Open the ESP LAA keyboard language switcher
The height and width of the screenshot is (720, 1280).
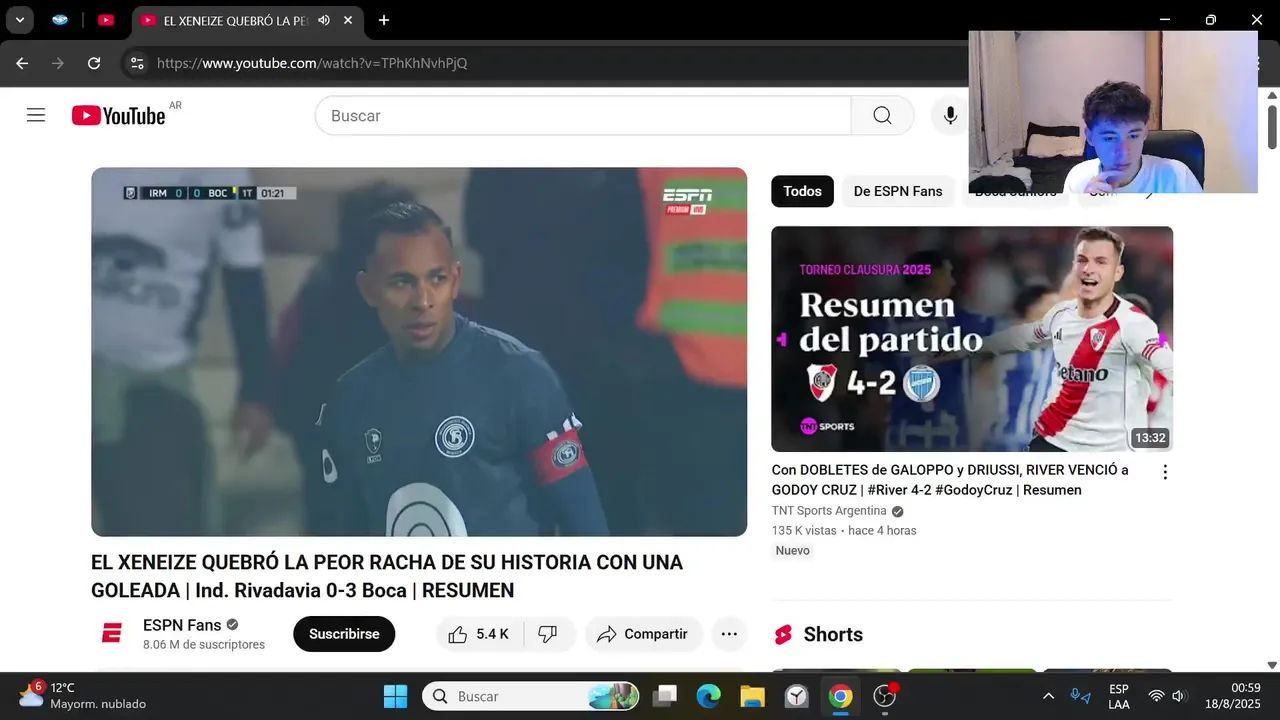1119,696
